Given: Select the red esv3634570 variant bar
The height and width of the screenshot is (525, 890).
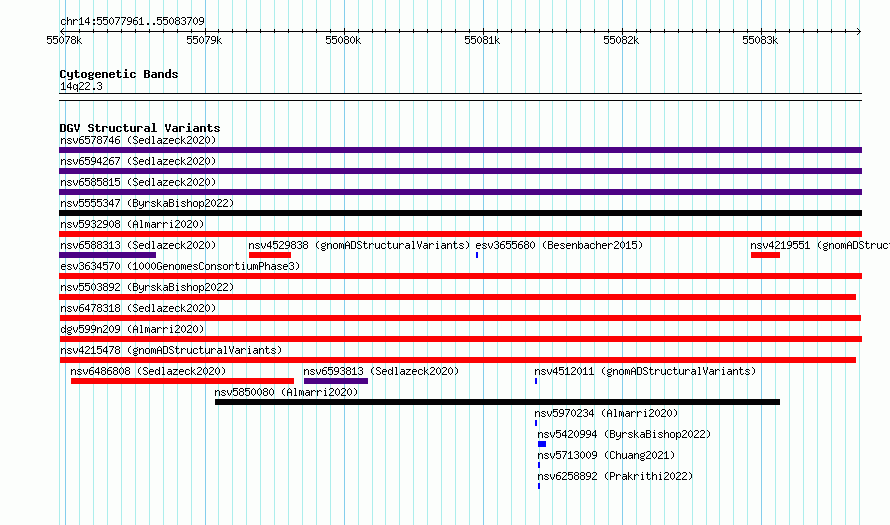Looking at the screenshot, I should click(460, 276).
